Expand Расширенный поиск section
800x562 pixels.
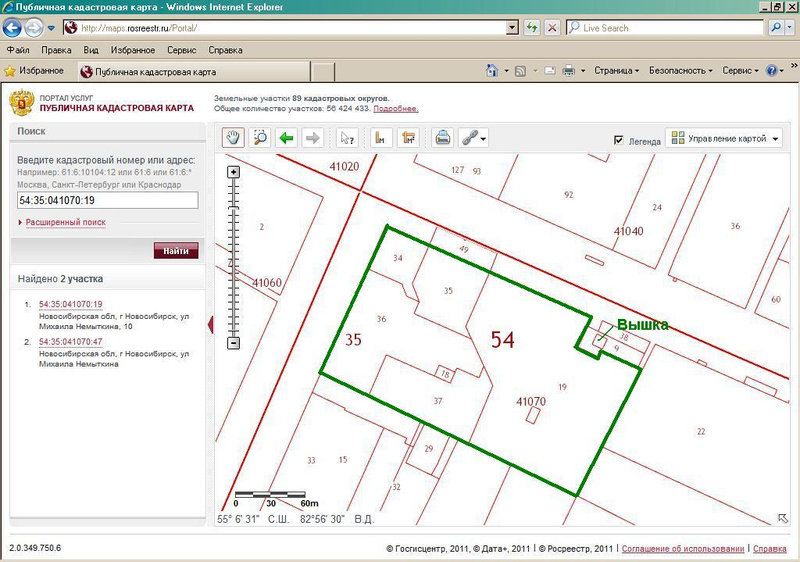pos(65,222)
